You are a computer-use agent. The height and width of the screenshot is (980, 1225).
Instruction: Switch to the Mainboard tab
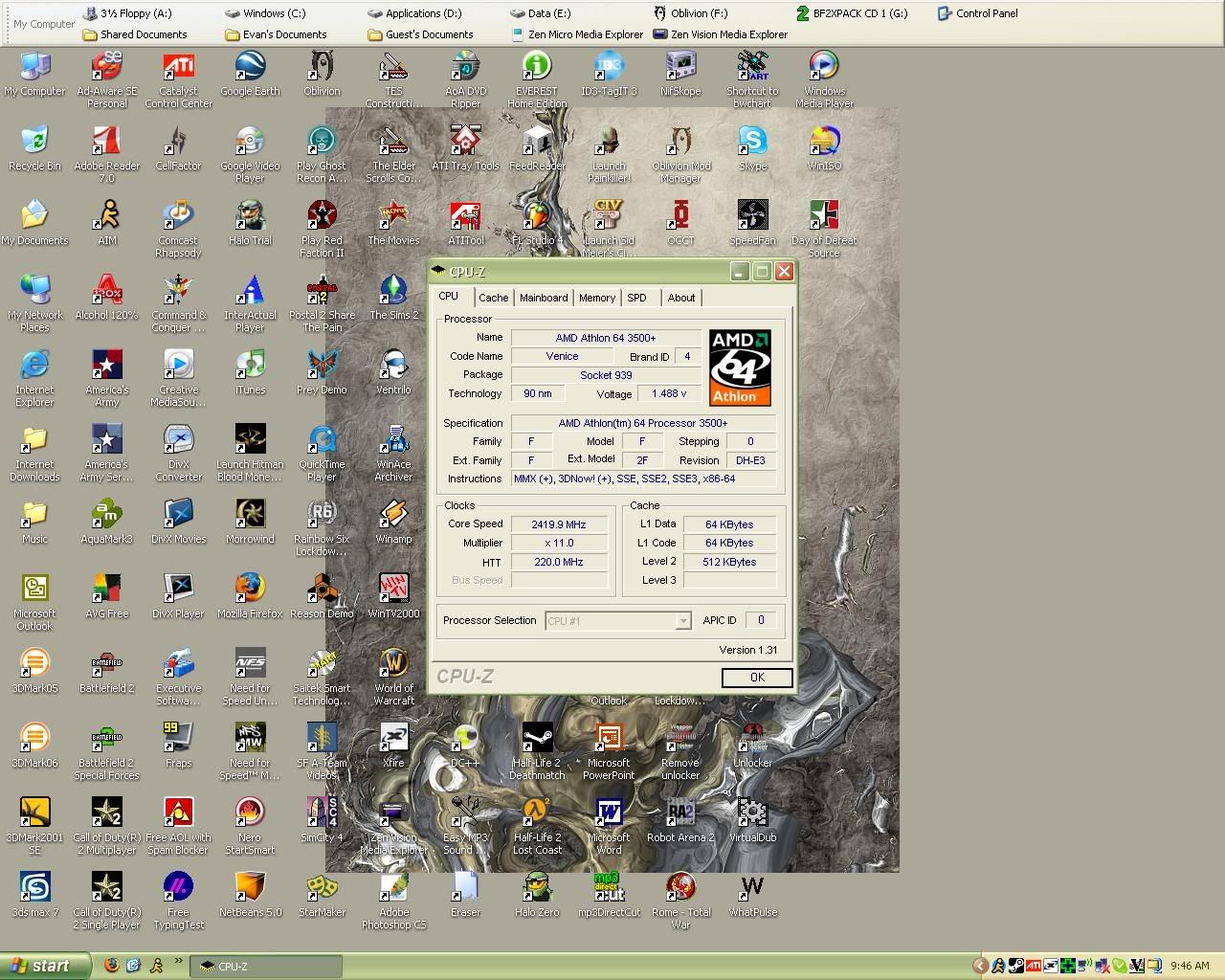click(544, 298)
